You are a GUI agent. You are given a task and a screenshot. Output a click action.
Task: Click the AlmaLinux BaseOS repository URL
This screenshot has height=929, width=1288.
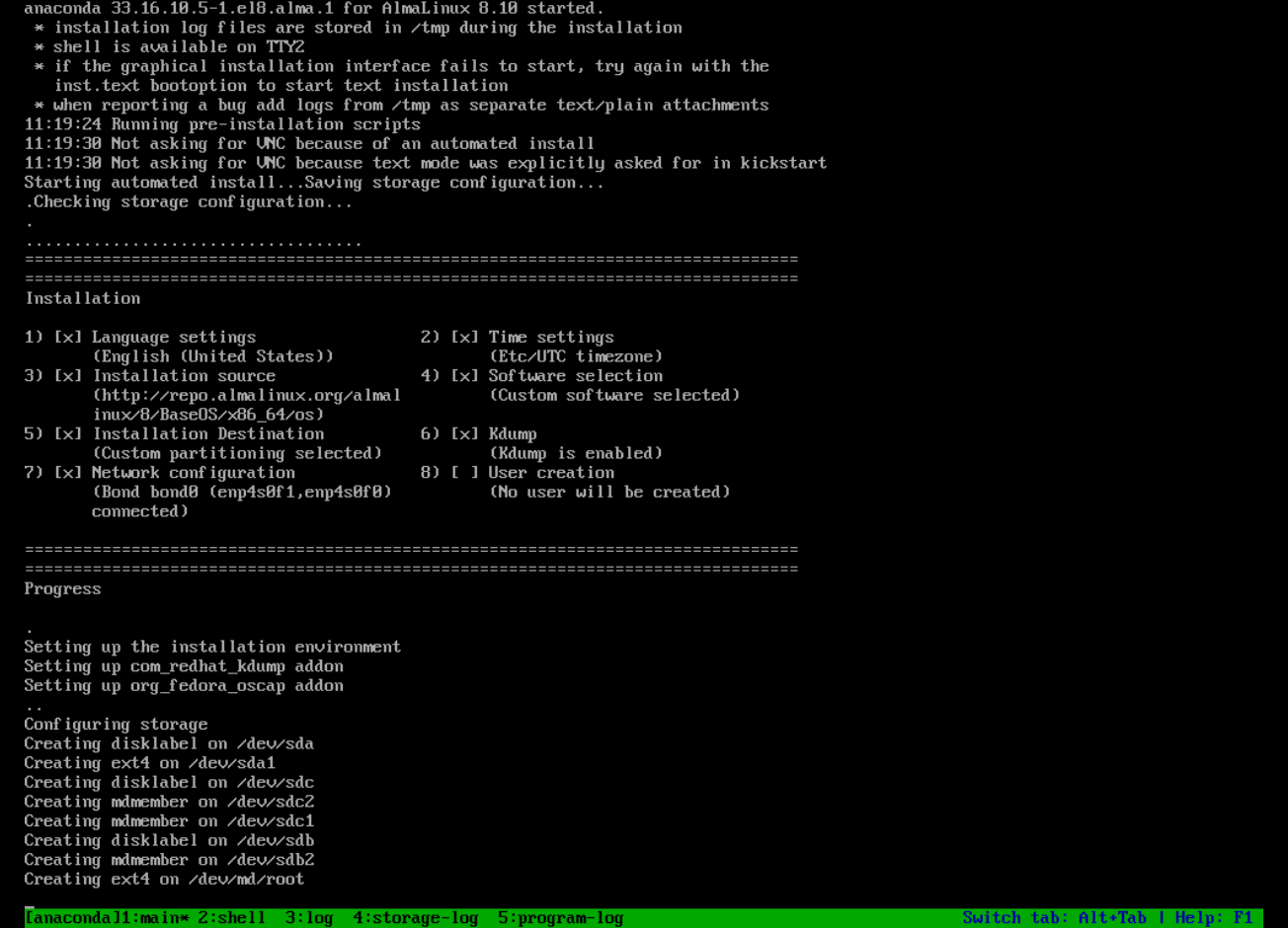[247, 395]
